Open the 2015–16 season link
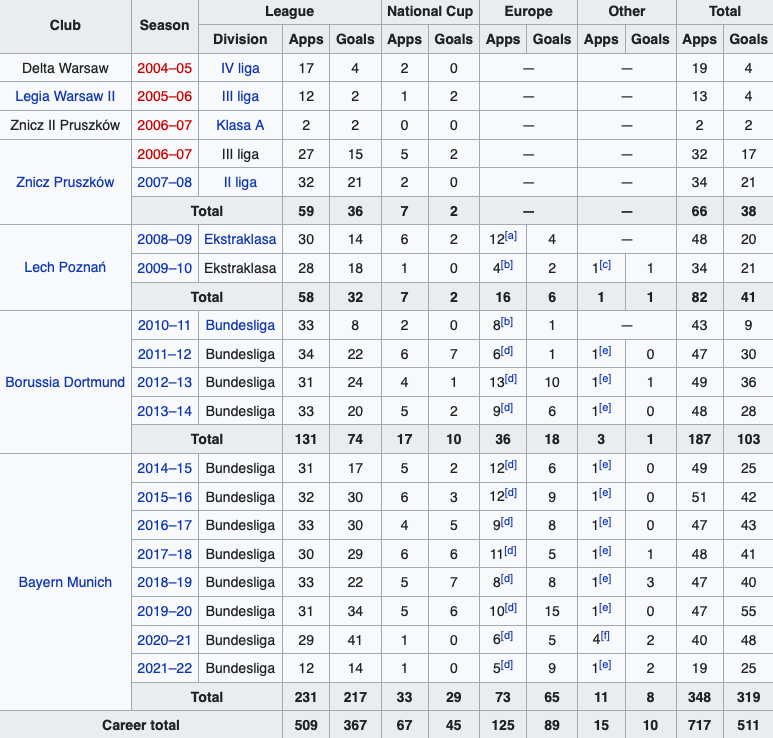The height and width of the screenshot is (738, 773). pos(165,497)
